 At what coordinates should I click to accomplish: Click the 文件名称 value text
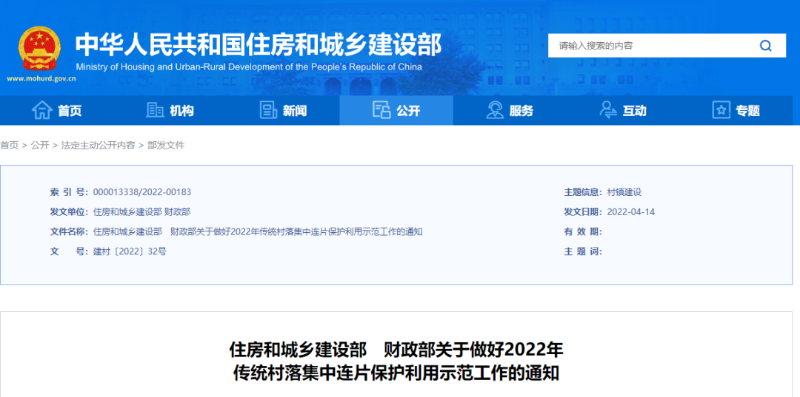click(258, 232)
